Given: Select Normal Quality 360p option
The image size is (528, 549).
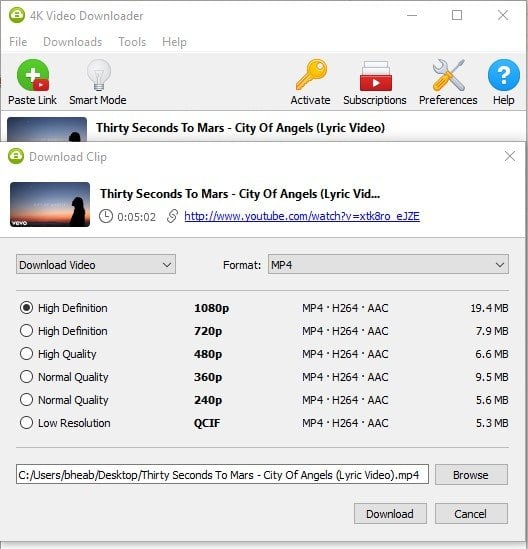Looking at the screenshot, I should point(27,377).
